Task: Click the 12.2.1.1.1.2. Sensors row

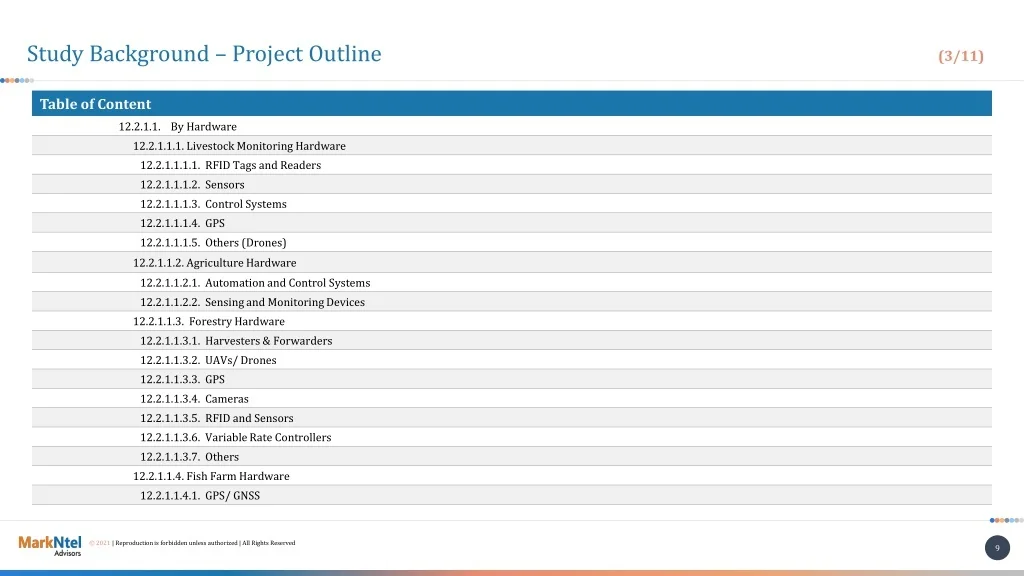Action: (192, 185)
